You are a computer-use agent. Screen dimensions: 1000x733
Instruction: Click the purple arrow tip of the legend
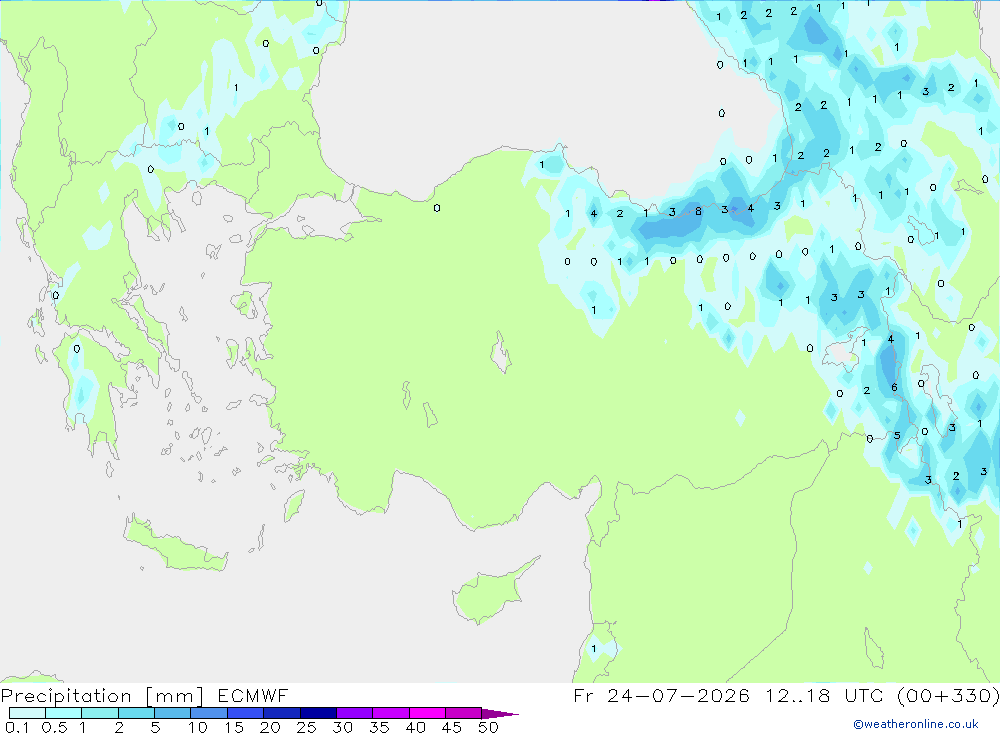pos(500,714)
